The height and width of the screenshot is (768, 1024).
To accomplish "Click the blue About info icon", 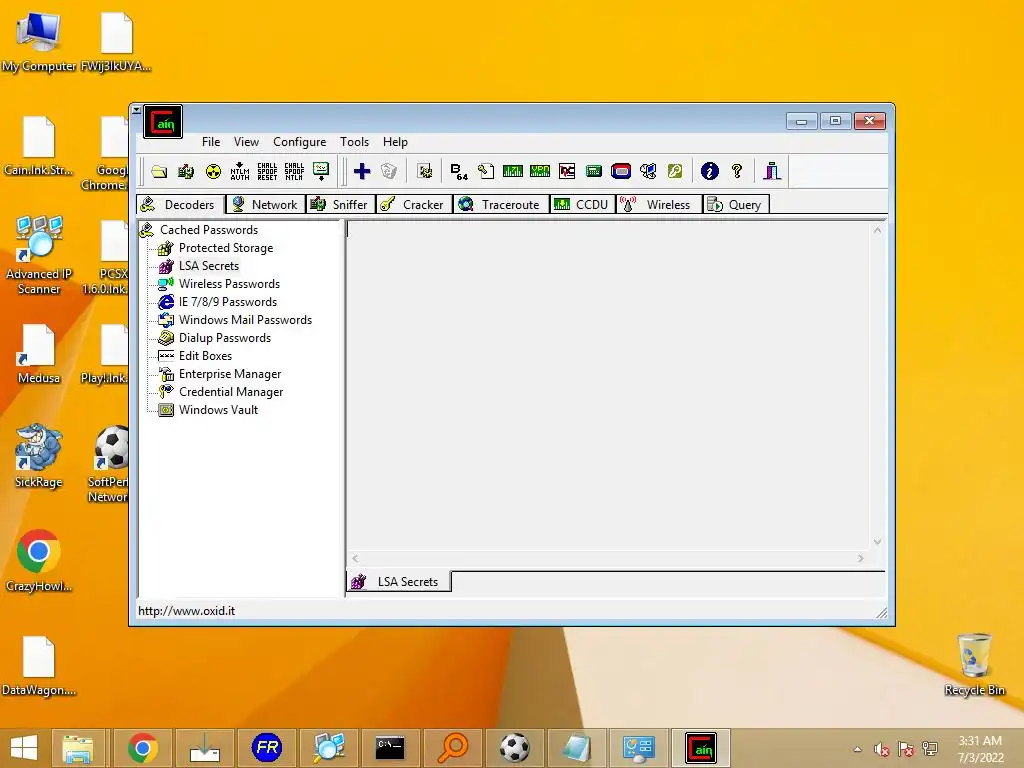I will (710, 172).
